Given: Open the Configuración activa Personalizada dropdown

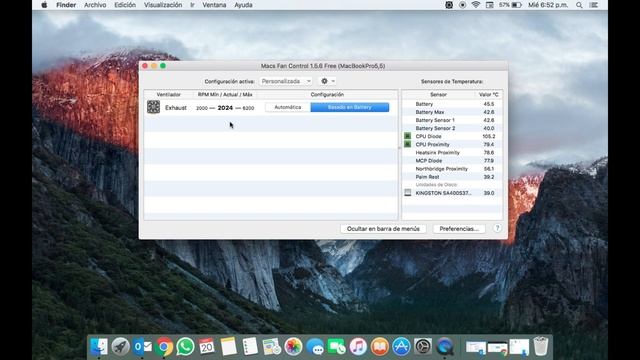Looking at the screenshot, I should 286,81.
